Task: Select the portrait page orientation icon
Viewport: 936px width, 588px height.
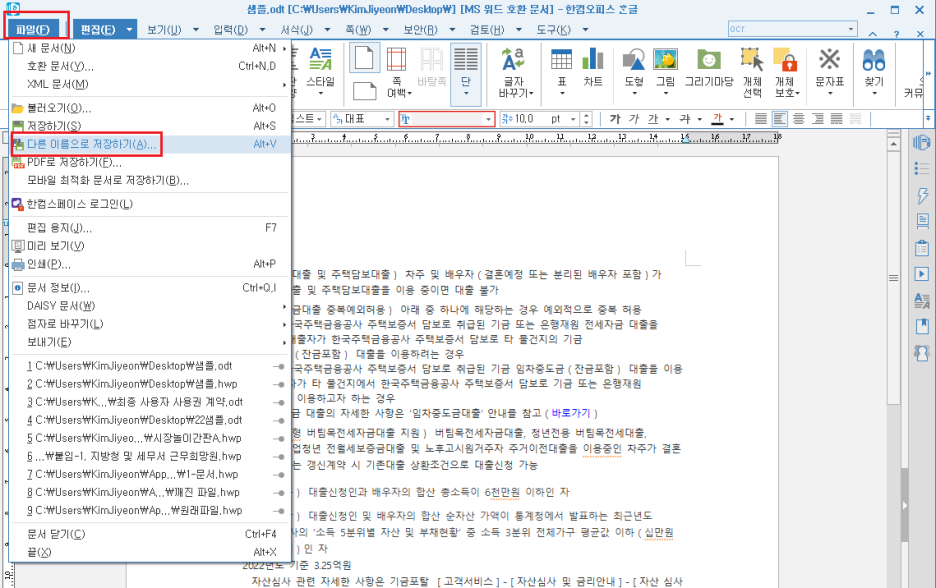Action: [x=364, y=59]
